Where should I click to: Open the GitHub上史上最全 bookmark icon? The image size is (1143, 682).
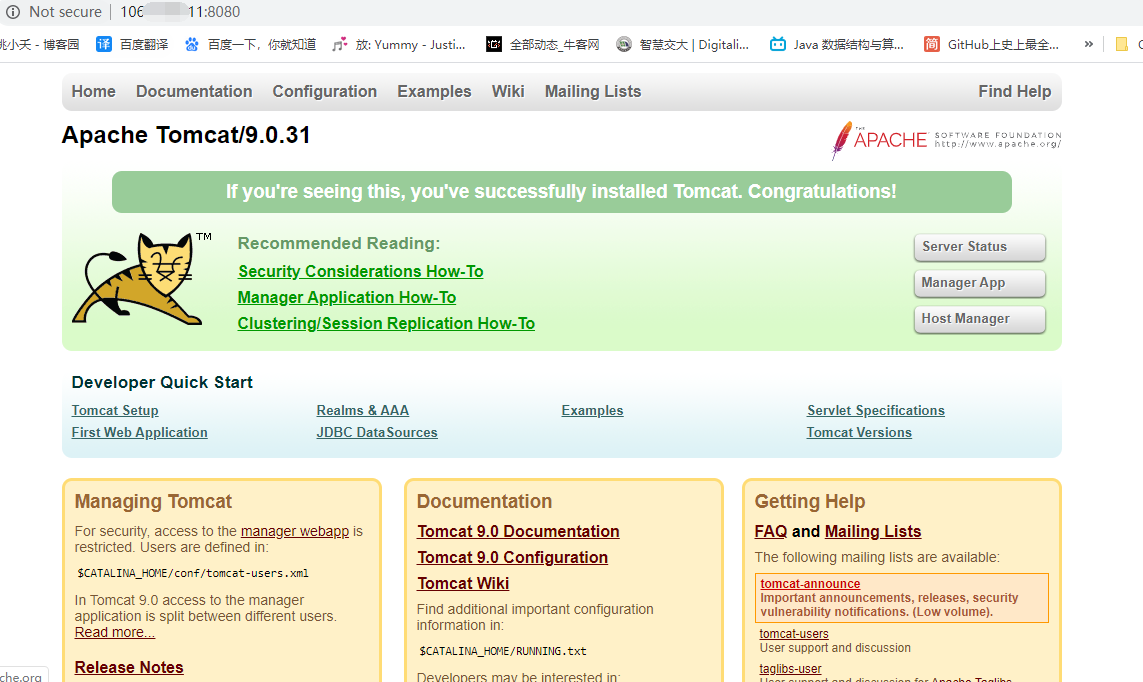(x=932, y=44)
